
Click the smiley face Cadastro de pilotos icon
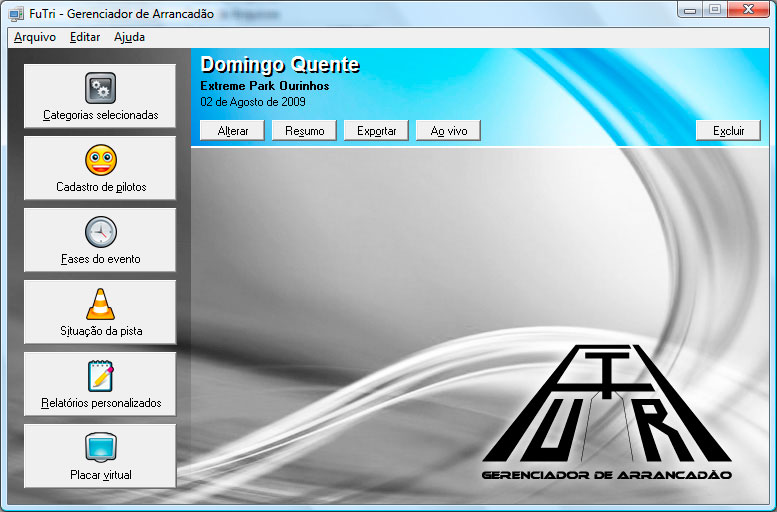(x=100, y=160)
